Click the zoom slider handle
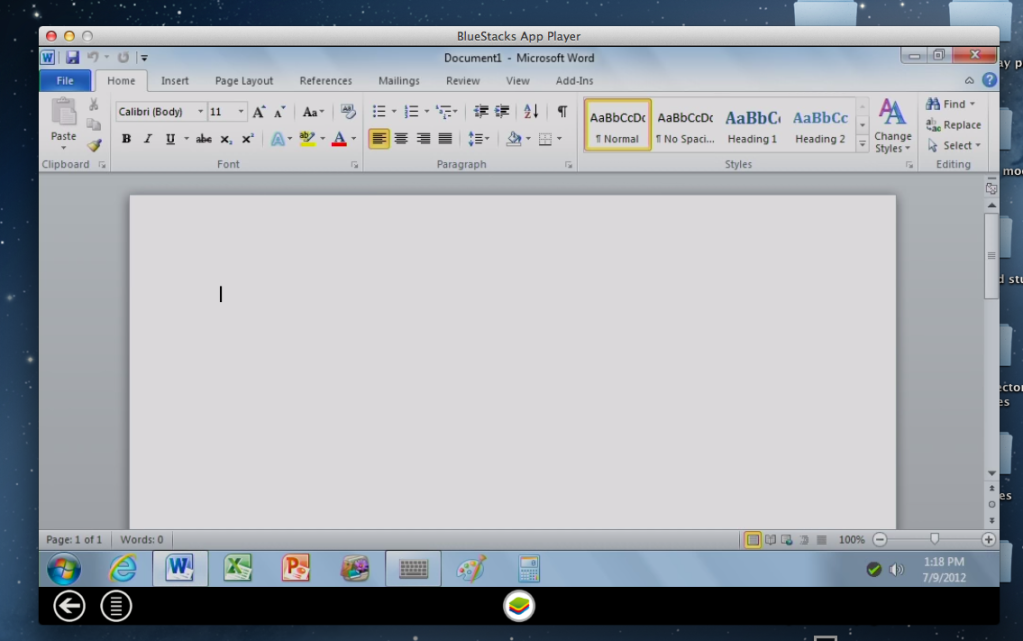 tap(934, 539)
